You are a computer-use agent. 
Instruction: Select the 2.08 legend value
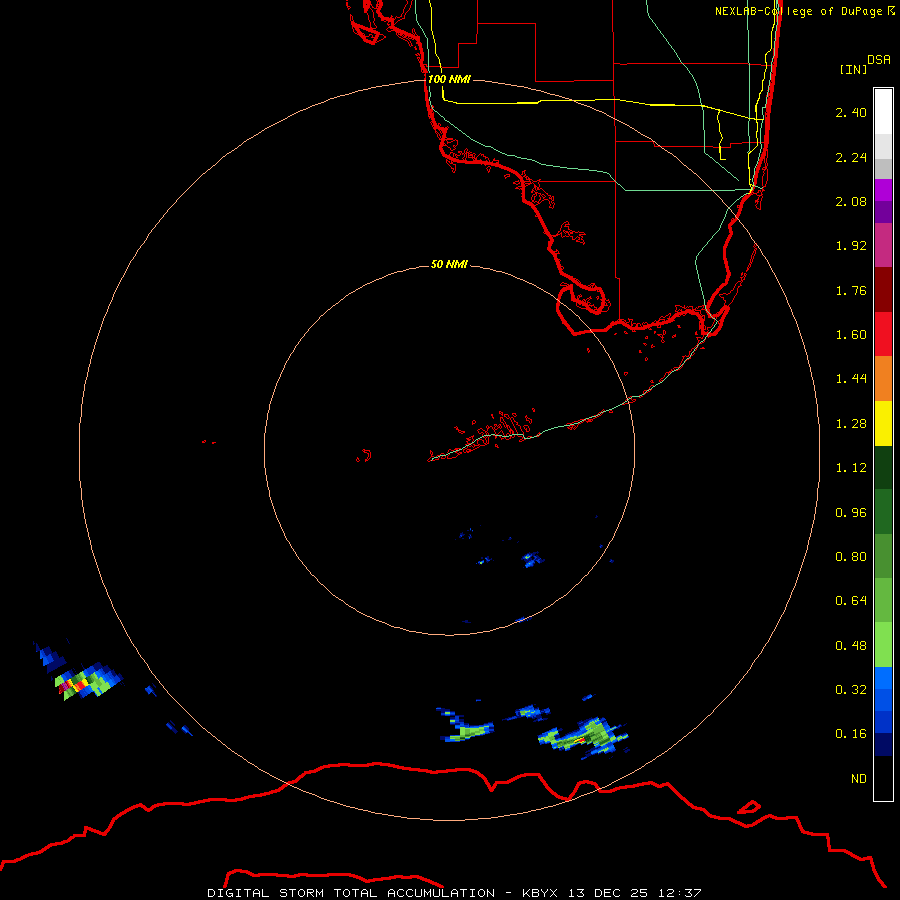pos(851,201)
